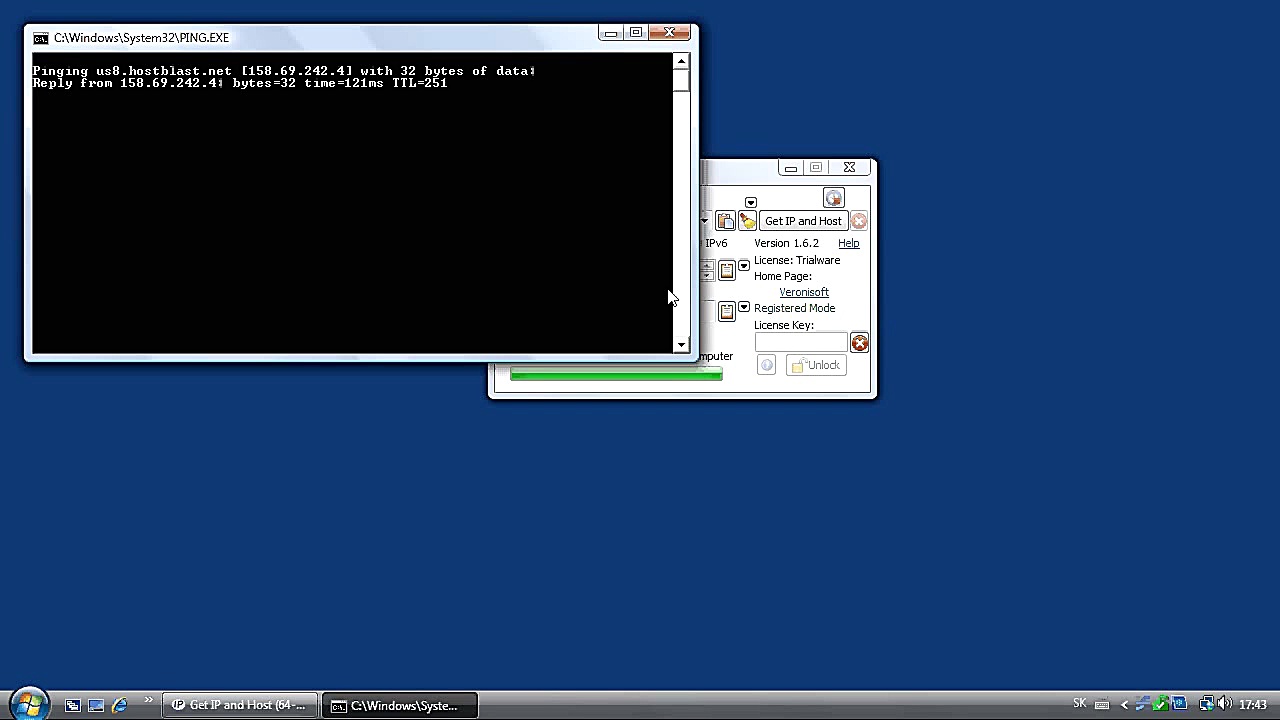Click the clipboard copy icon beside License: Trialware
Image resolution: width=1280 pixels, height=720 pixels.
click(727, 270)
